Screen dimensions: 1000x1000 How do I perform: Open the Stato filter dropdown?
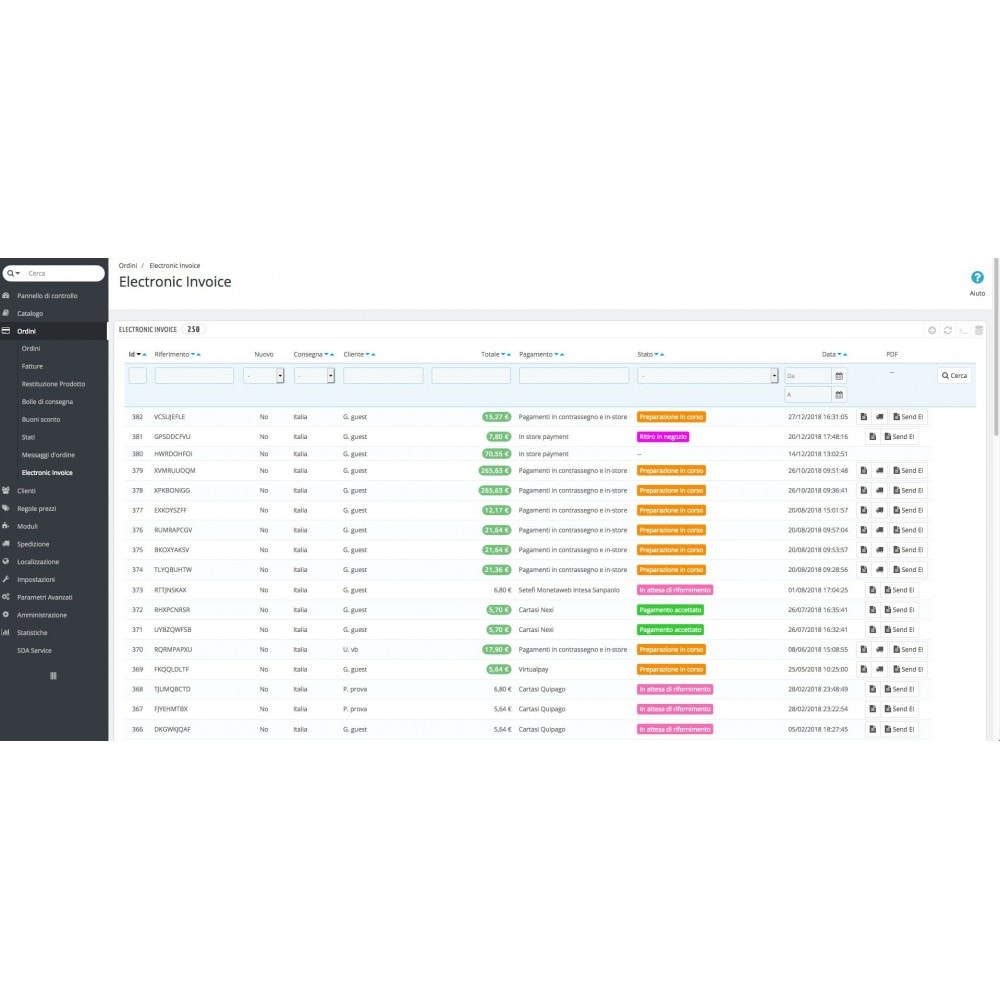click(x=707, y=376)
